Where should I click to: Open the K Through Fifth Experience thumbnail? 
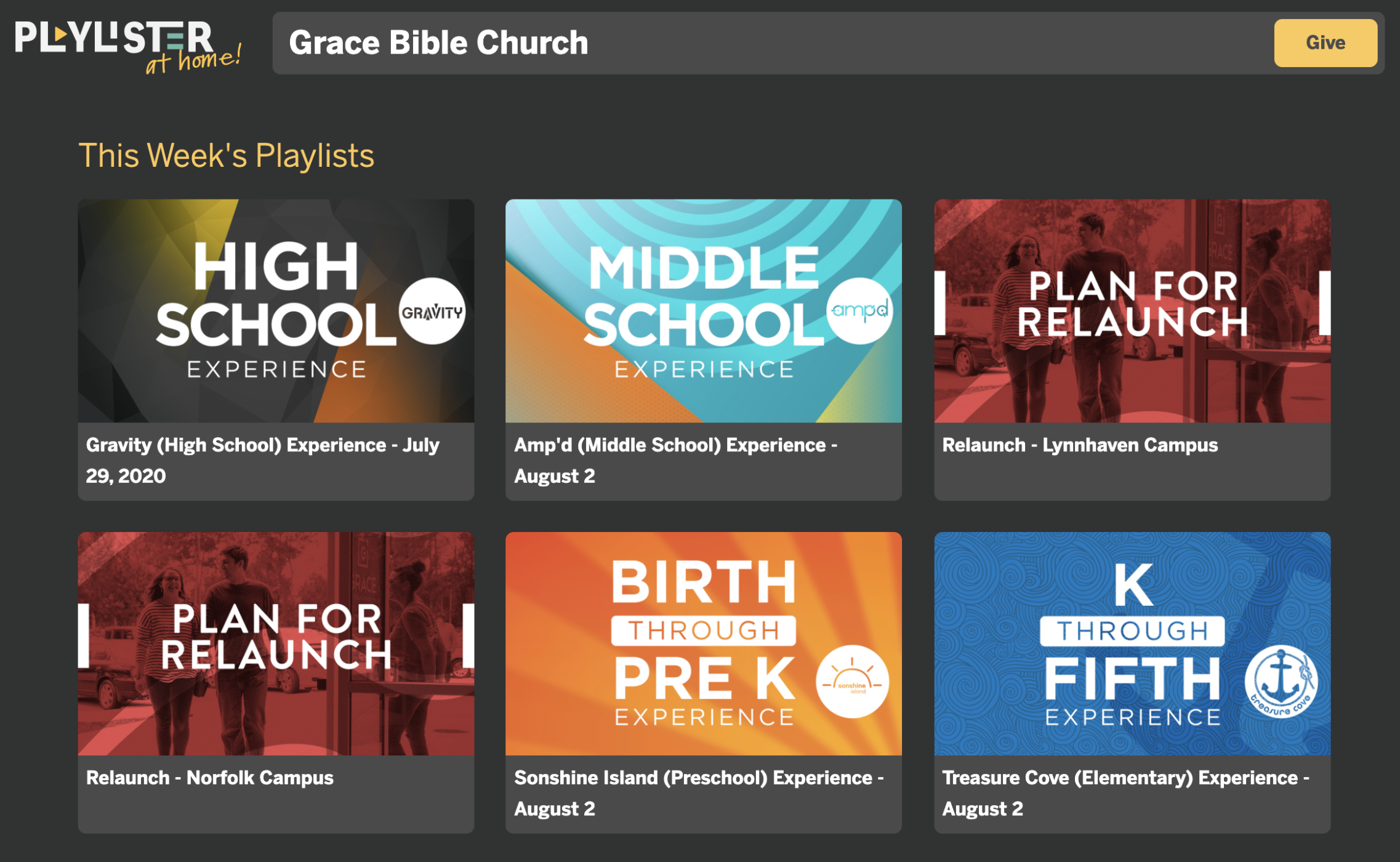point(1132,643)
